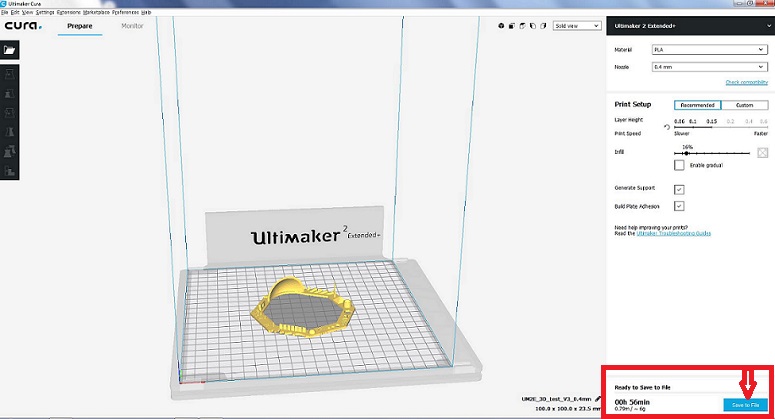
Task: Select the Mirror tool in left toolbar
Action: tap(9, 132)
